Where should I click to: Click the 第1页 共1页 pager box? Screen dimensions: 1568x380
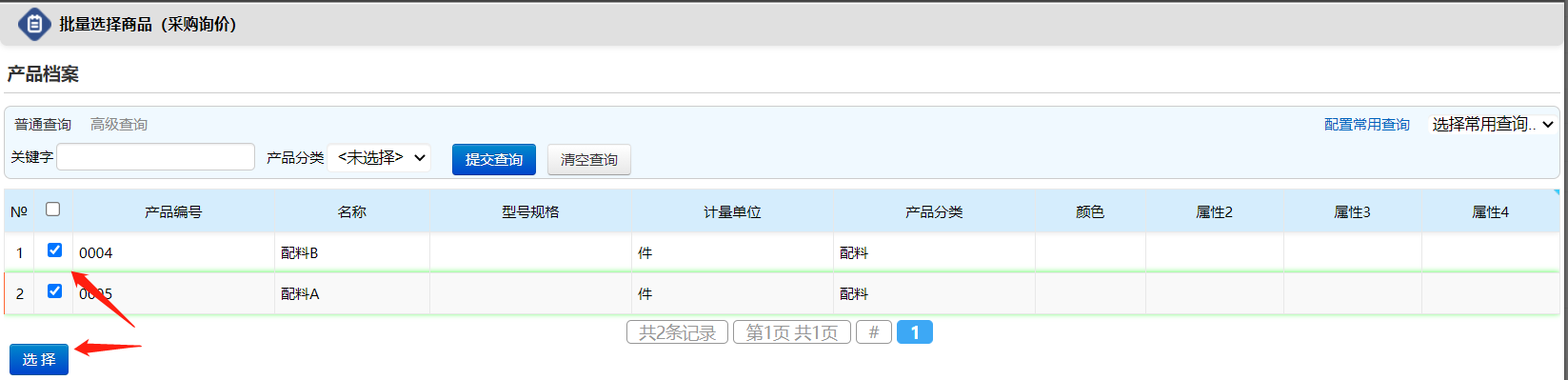point(792,332)
